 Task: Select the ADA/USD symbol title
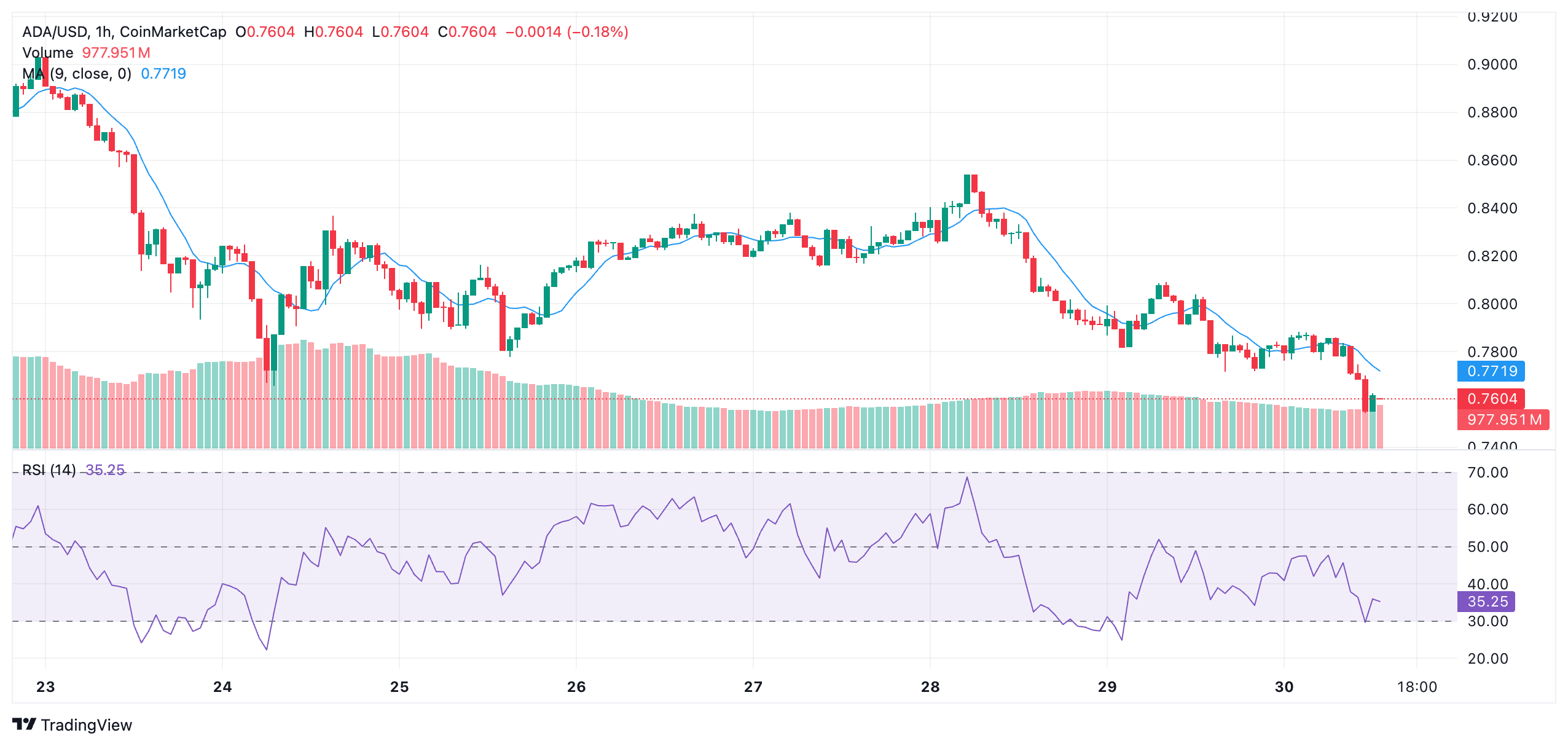pos(55,32)
